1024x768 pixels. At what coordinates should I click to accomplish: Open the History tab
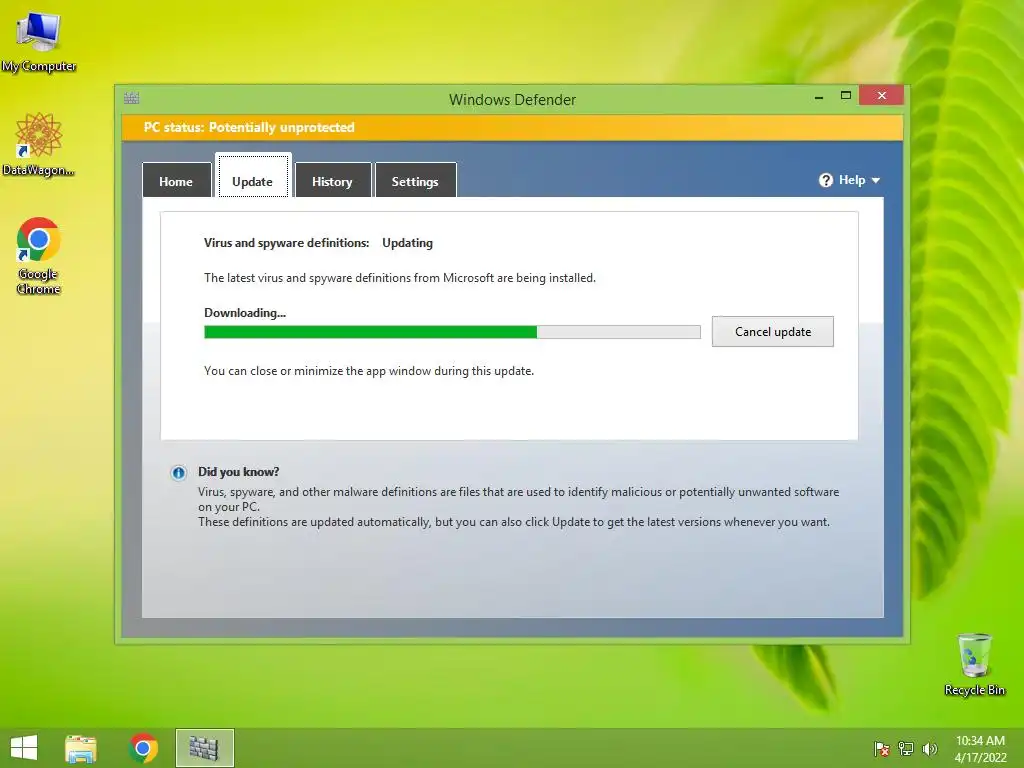pos(332,180)
